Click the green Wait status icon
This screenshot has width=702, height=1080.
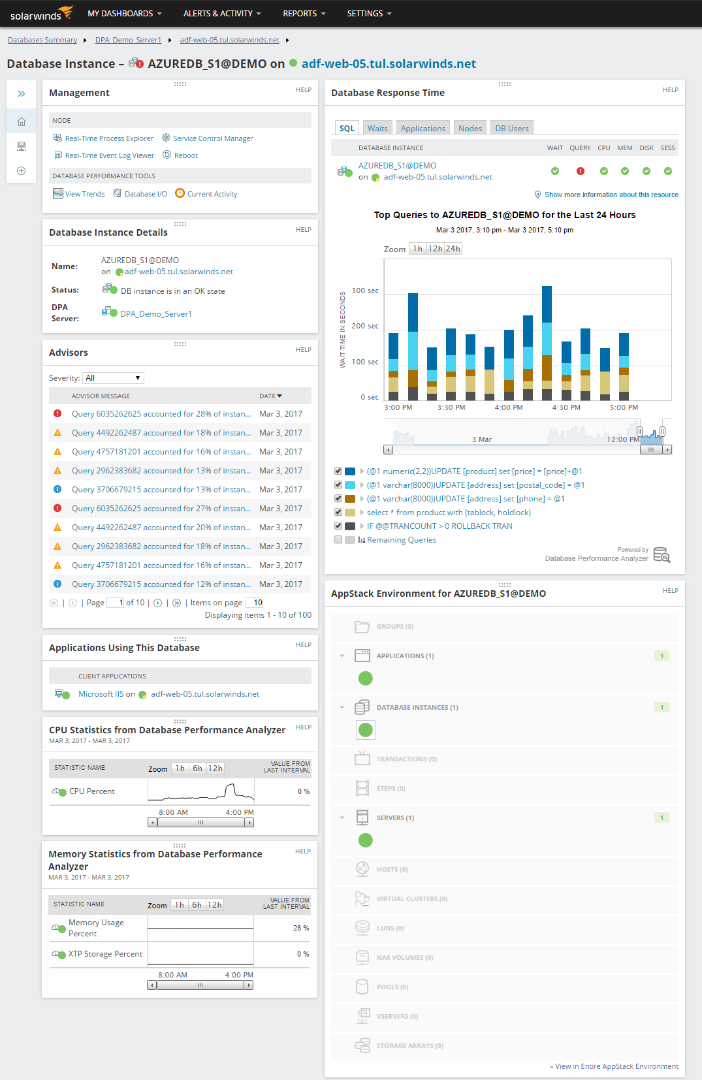tap(555, 171)
